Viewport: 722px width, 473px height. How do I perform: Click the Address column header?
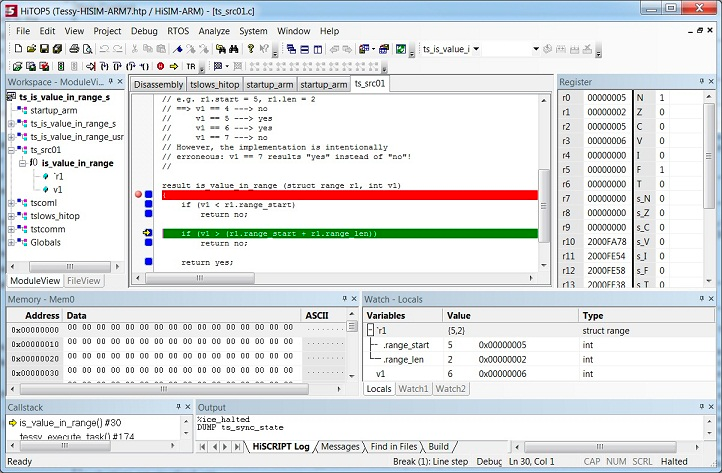[35, 315]
